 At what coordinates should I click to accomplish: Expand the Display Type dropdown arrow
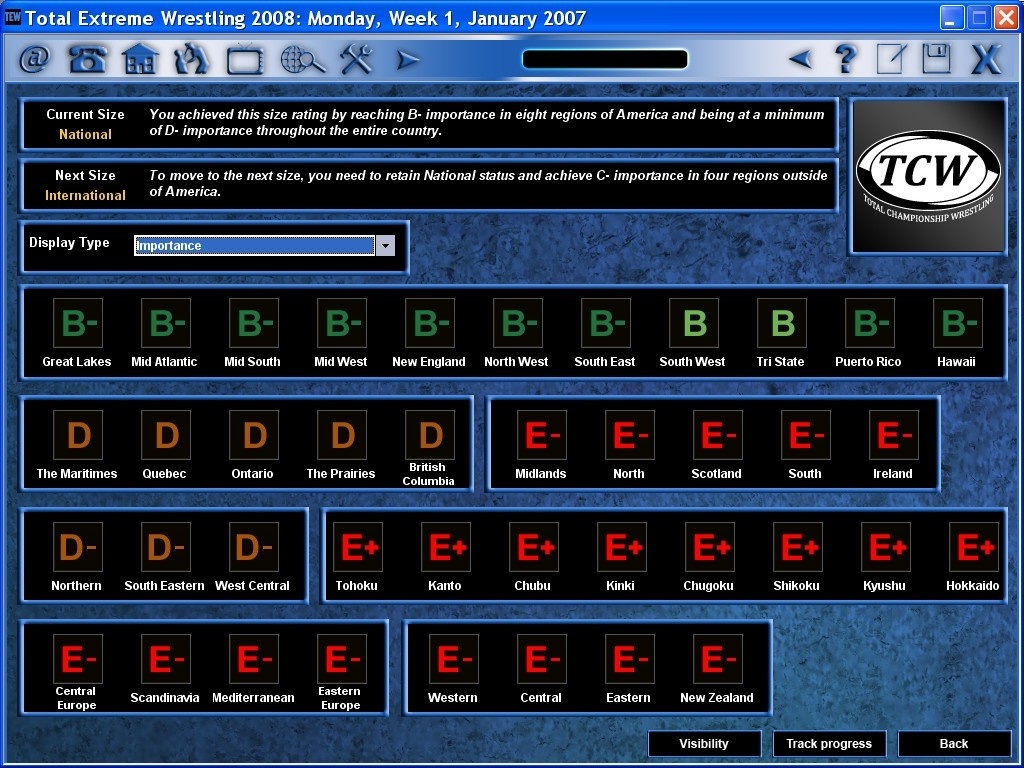[x=385, y=246]
